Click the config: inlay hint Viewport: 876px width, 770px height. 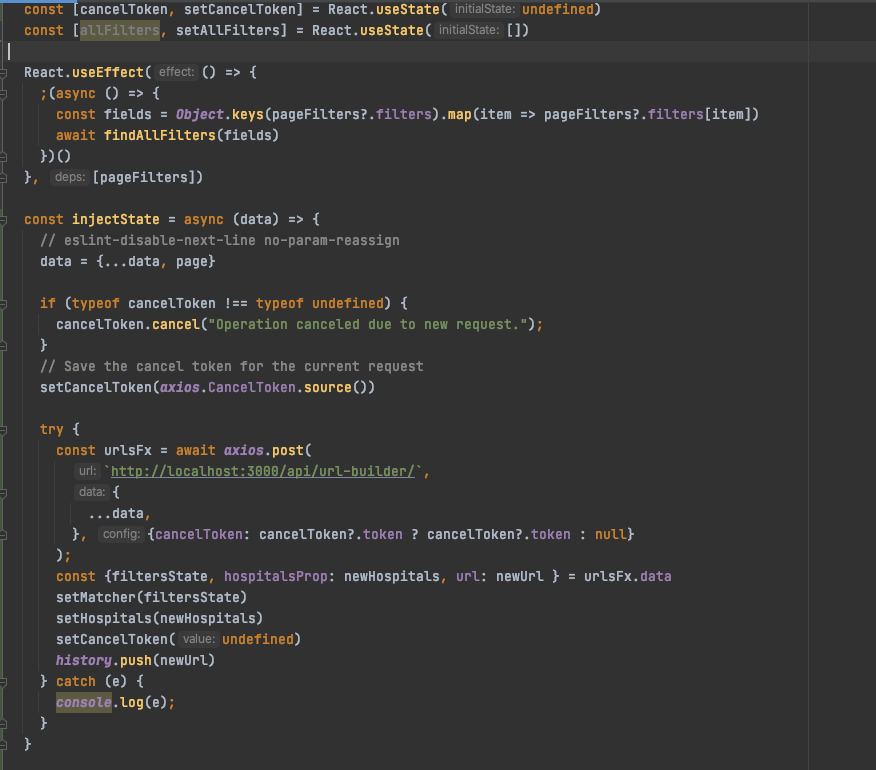(x=121, y=534)
